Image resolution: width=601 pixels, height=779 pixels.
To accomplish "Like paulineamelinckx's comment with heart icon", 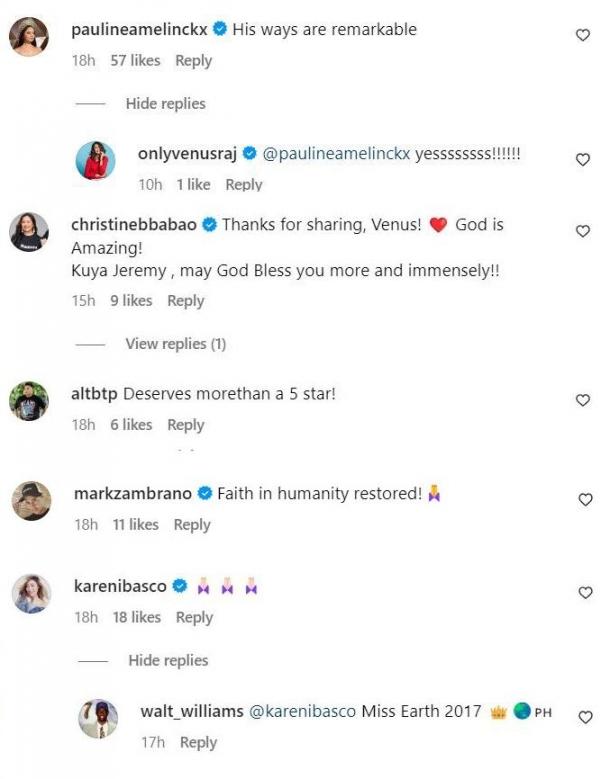I will point(584,35).
